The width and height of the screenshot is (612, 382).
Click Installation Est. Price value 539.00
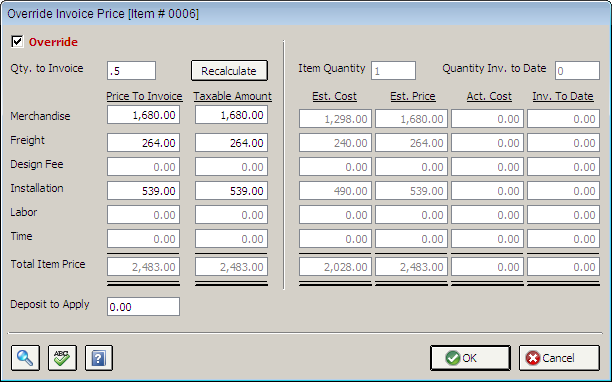tap(411, 190)
